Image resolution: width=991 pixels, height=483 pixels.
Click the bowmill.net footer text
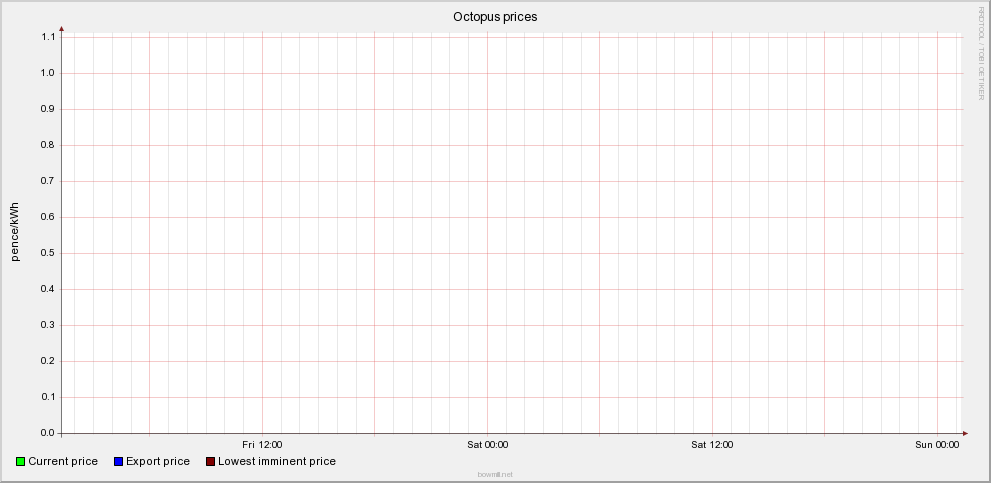coord(495,474)
